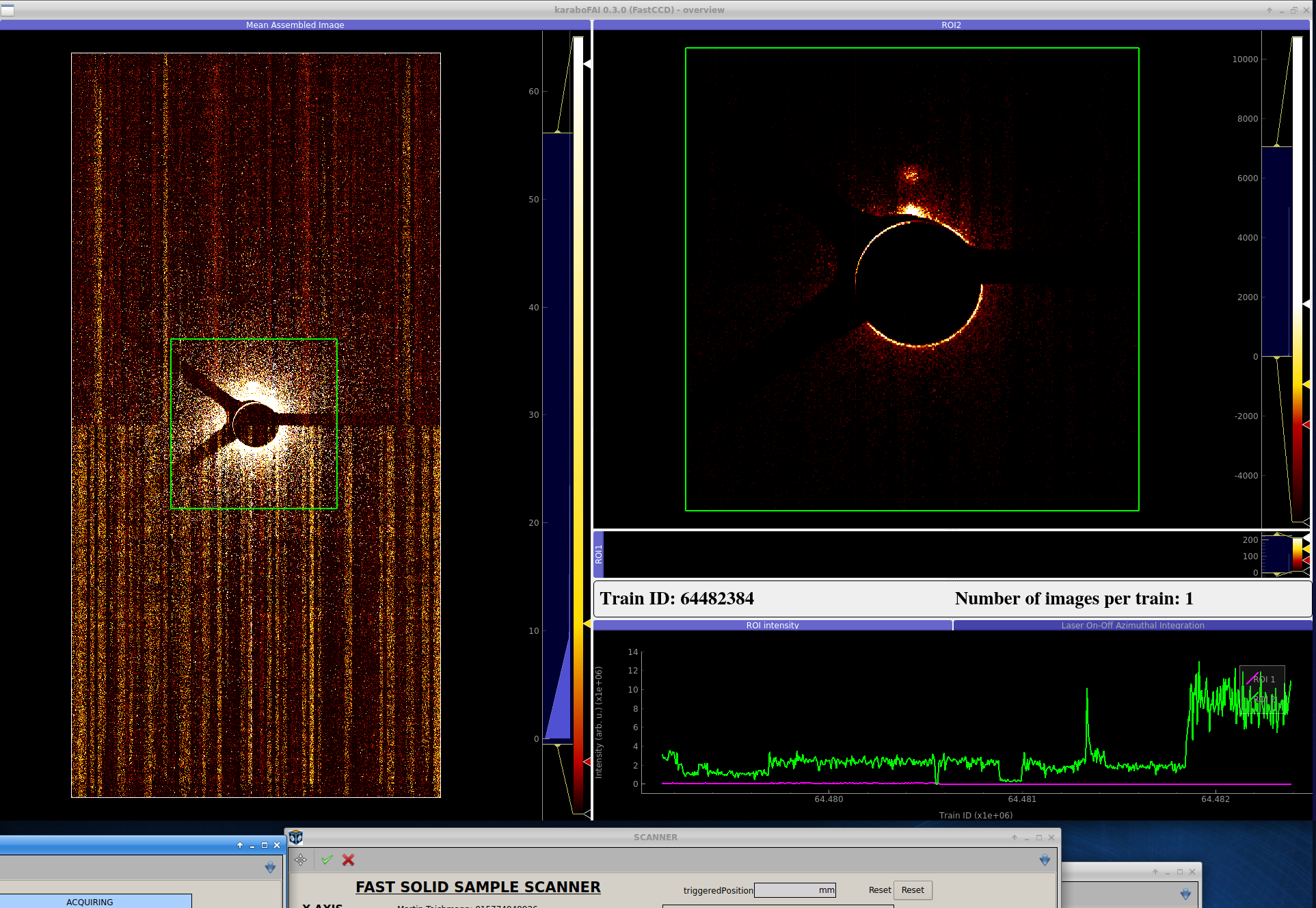Click the ROI2 panel colorbar gradient

1297,279
